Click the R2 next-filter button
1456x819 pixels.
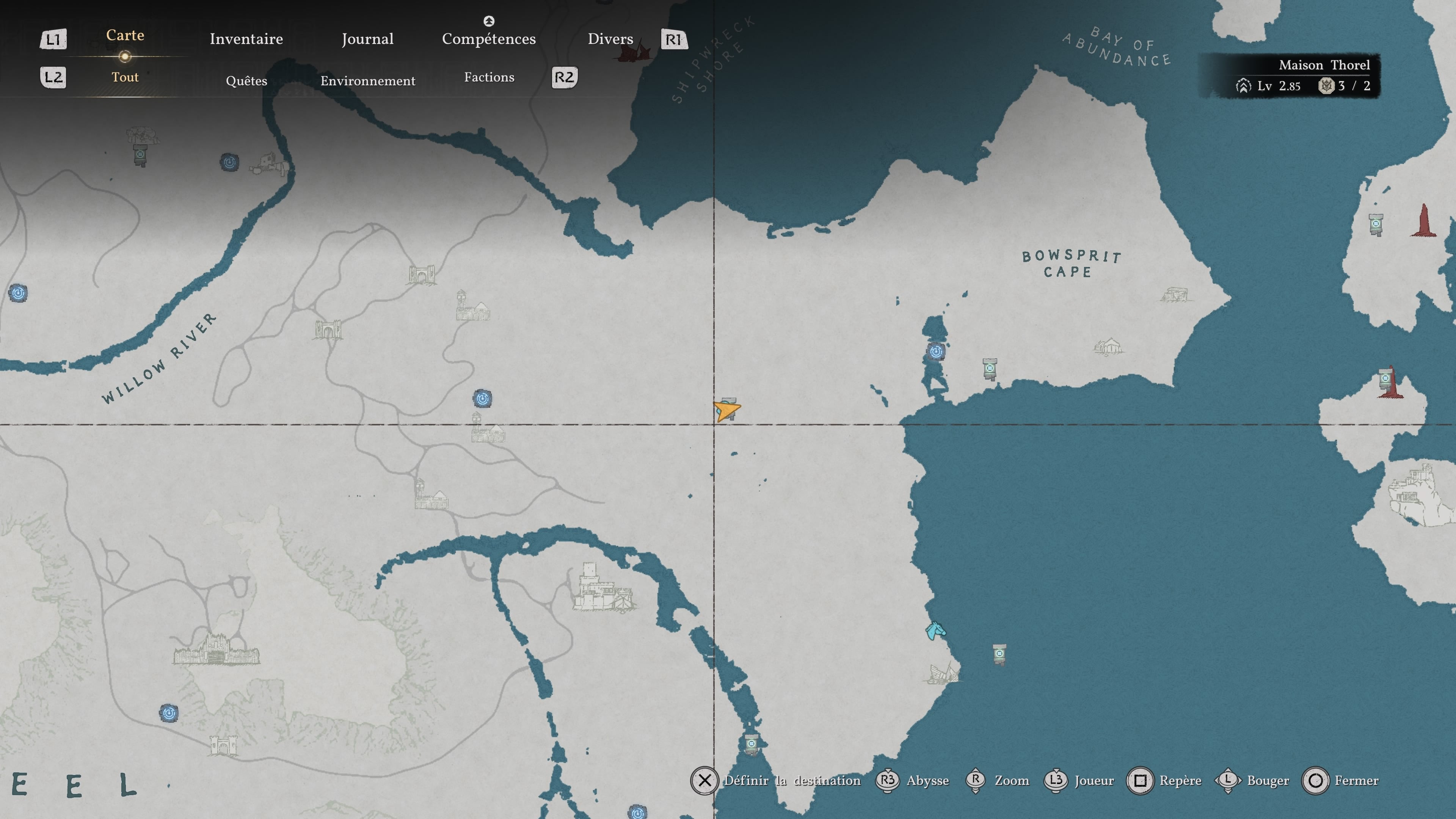pyautogui.click(x=564, y=77)
